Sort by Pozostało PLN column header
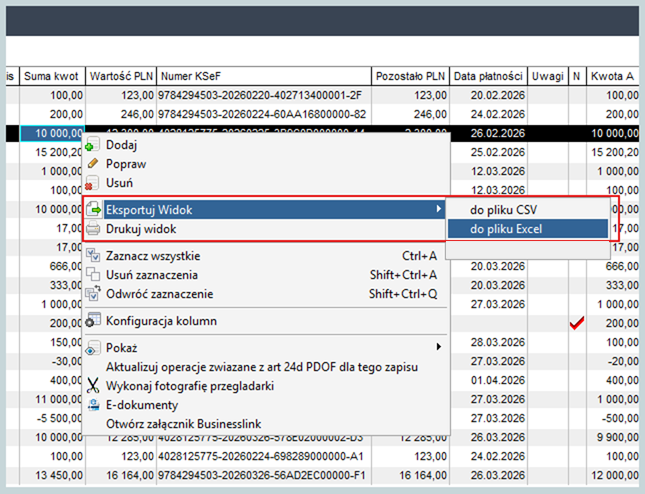The height and width of the screenshot is (494, 645). click(x=411, y=76)
